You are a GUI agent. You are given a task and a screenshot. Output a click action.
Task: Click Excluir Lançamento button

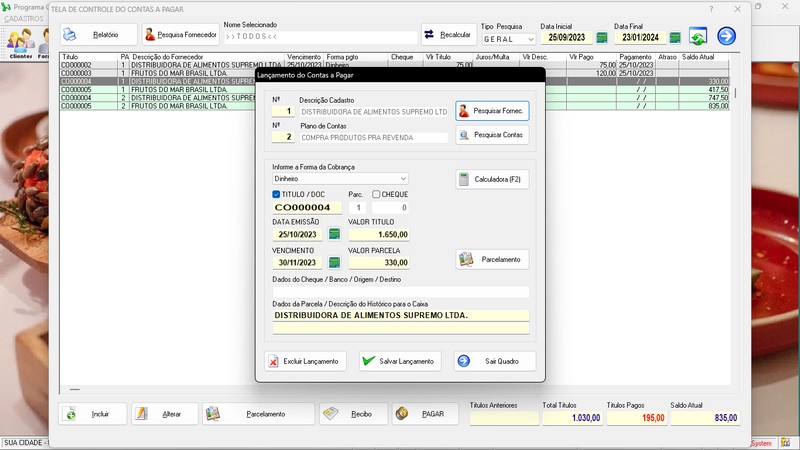305,361
